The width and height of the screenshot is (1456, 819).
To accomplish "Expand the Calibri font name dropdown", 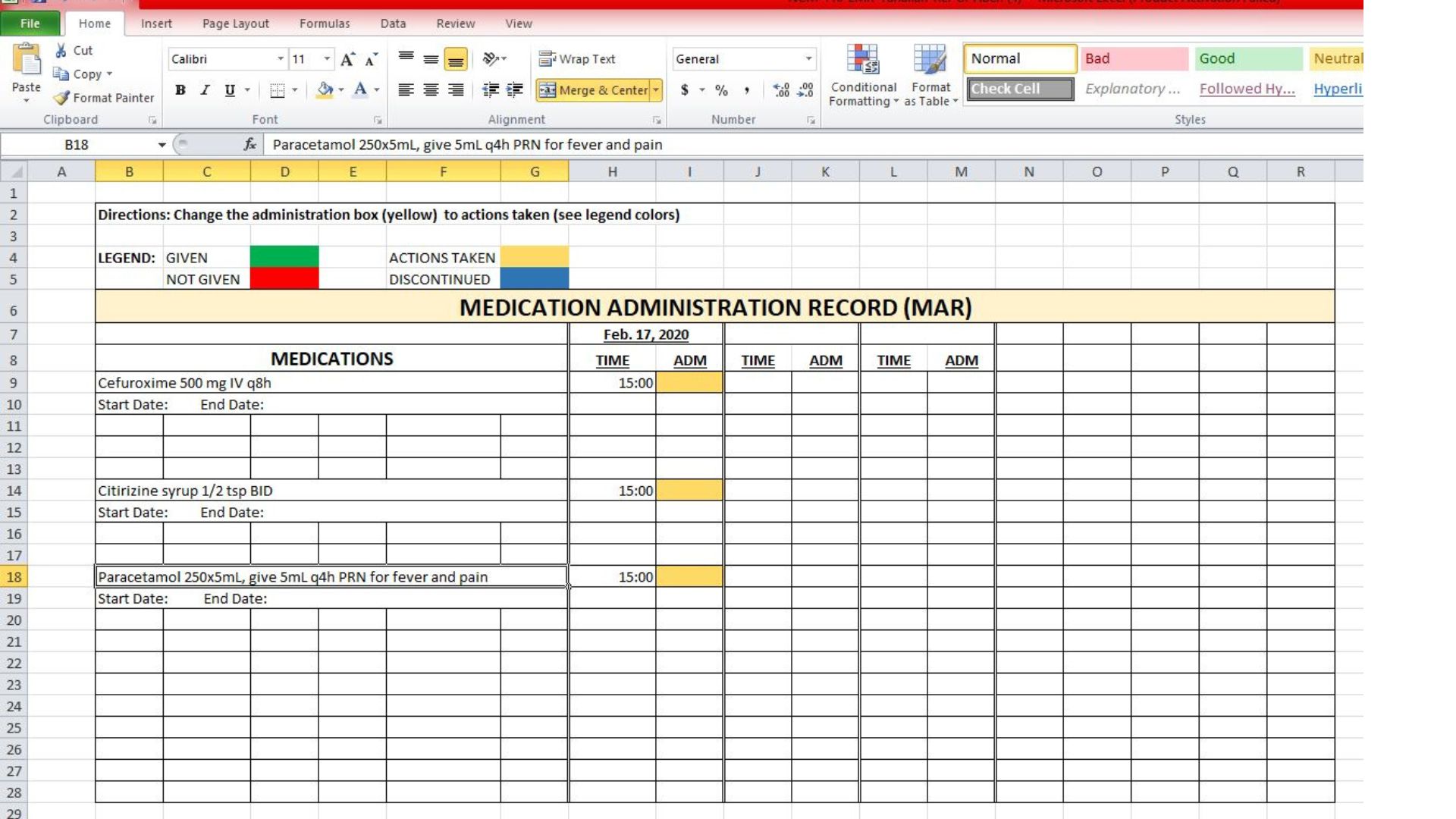I will pos(281,59).
